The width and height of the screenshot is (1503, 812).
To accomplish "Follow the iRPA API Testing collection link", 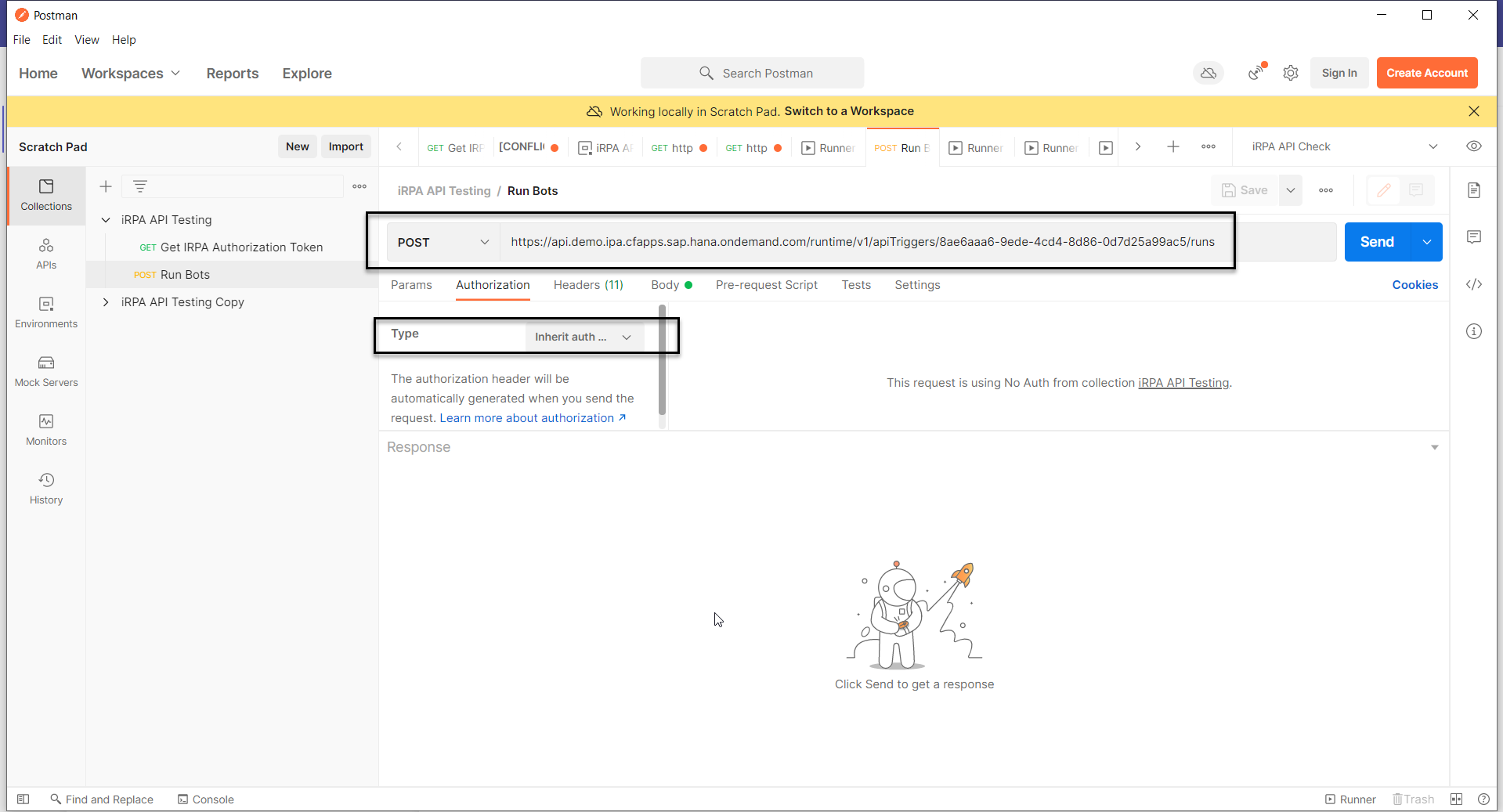I will [x=1183, y=383].
